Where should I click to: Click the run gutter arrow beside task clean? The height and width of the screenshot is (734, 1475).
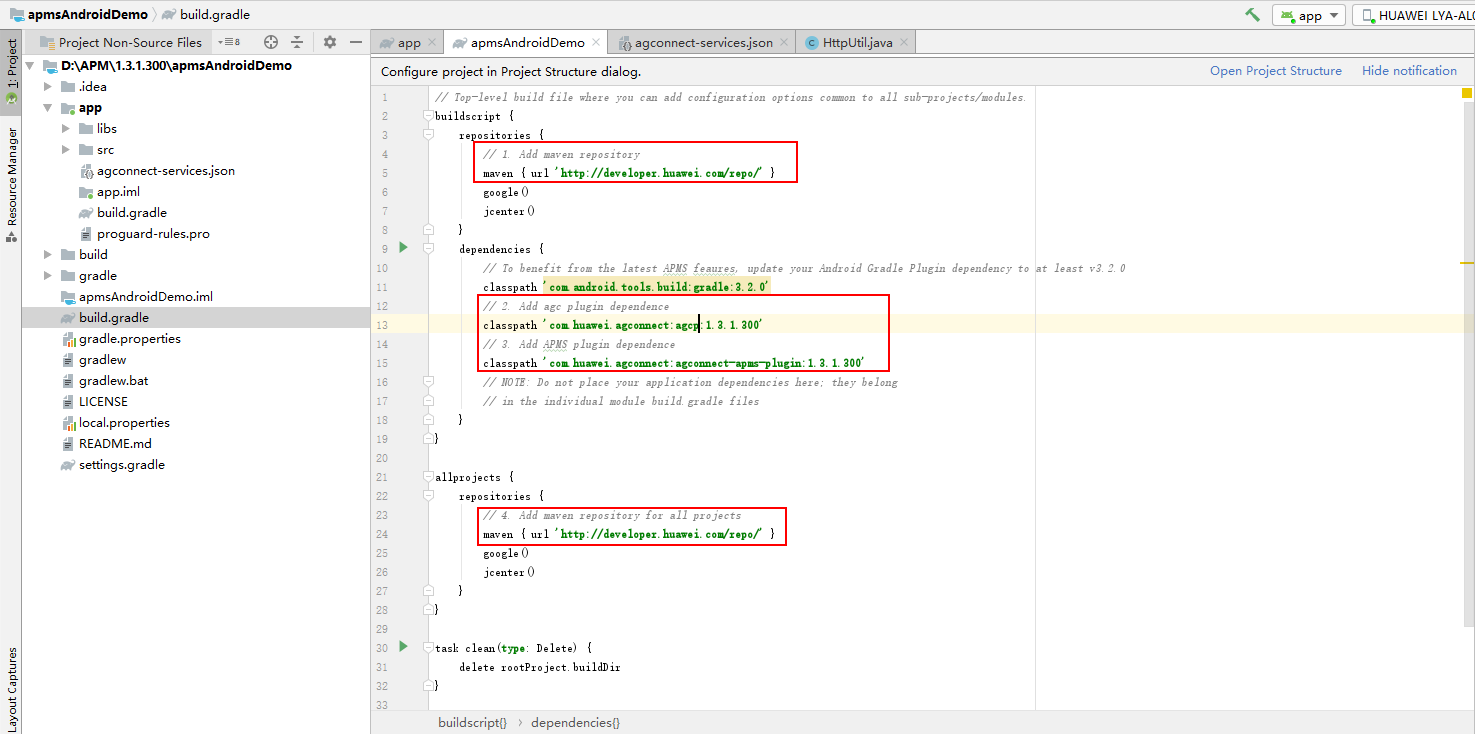coord(403,646)
